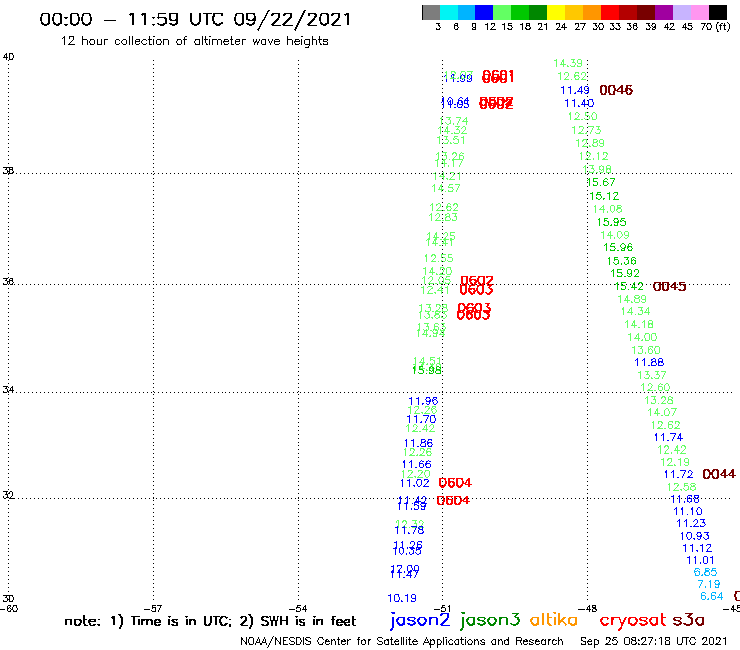Click the wave height value '6.85'
740x650 pixels.
point(706,572)
